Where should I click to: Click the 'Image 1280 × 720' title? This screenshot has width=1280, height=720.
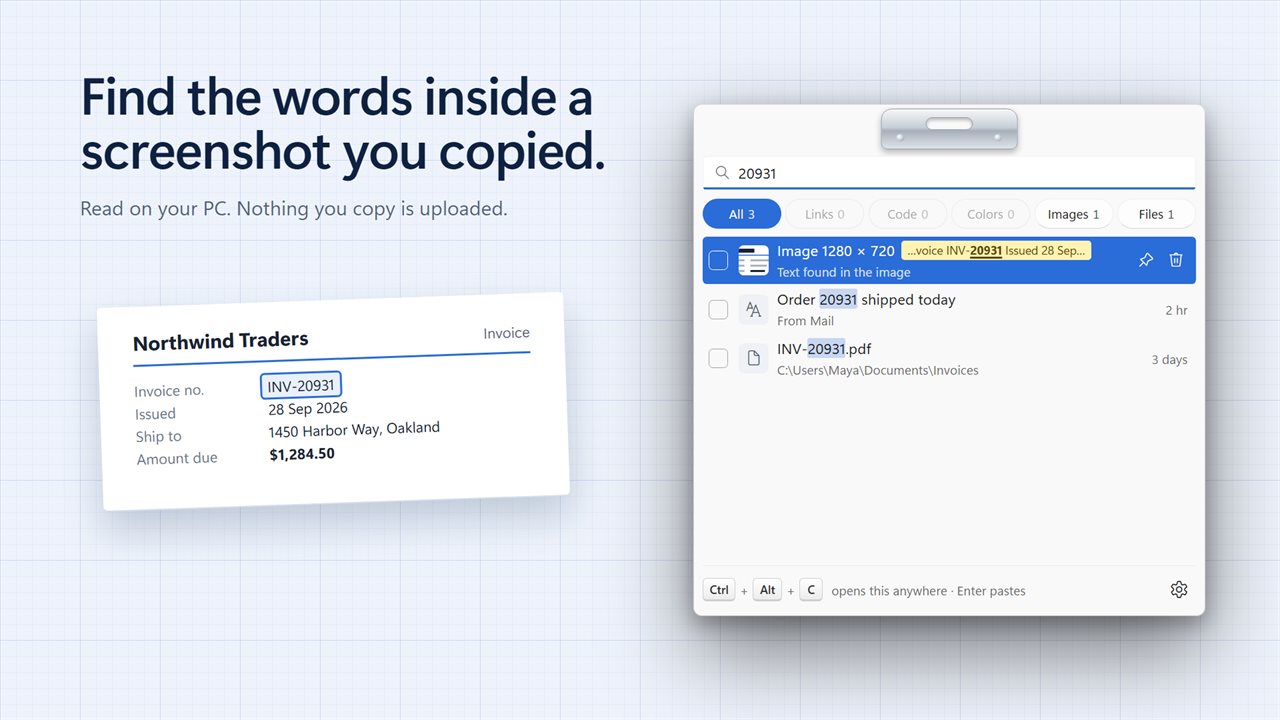(x=836, y=251)
